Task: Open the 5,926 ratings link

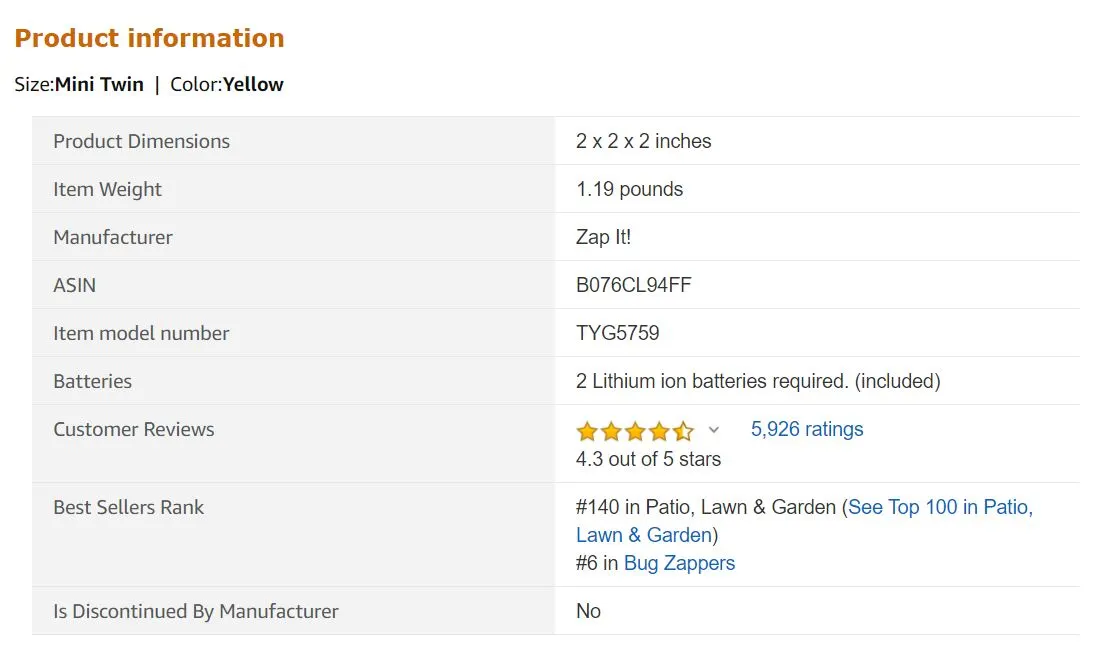Action: tap(806, 429)
